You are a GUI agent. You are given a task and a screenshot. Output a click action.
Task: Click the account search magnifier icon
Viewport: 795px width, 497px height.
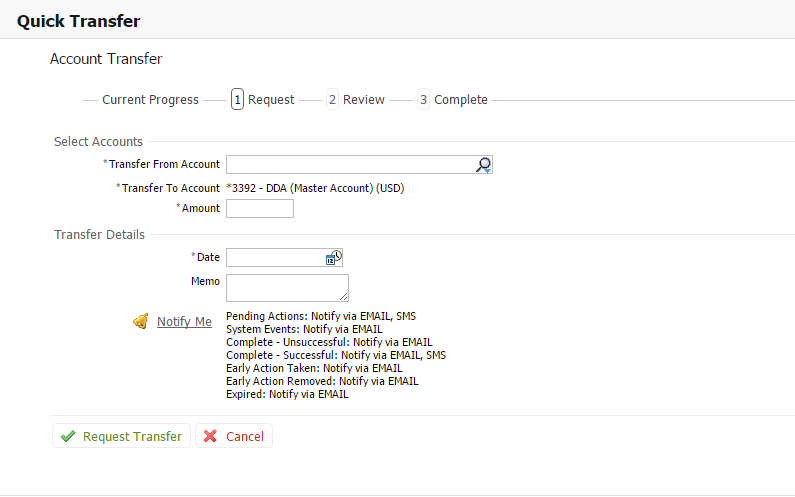click(x=483, y=165)
